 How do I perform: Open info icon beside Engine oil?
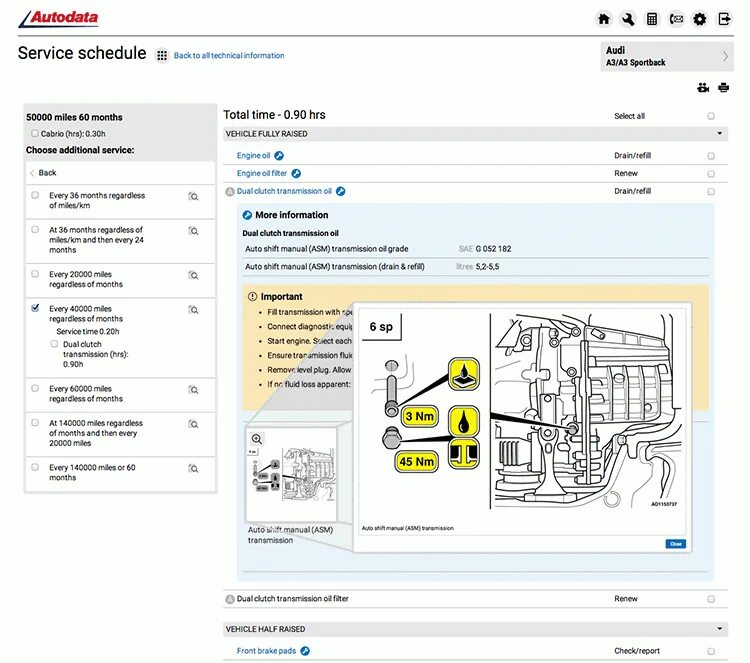pyautogui.click(x=279, y=155)
